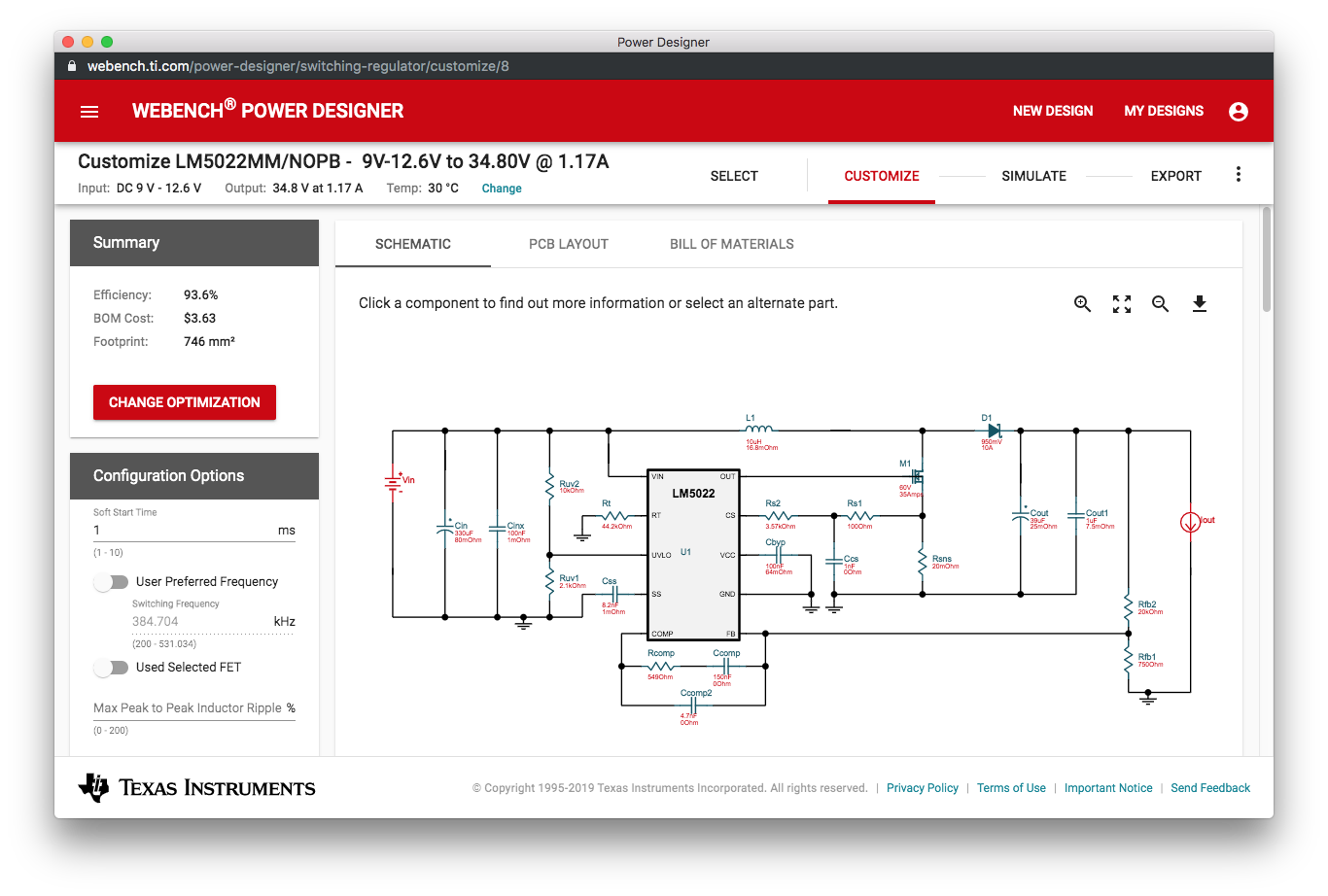
Task: Go to the Select step
Action: pos(734,176)
